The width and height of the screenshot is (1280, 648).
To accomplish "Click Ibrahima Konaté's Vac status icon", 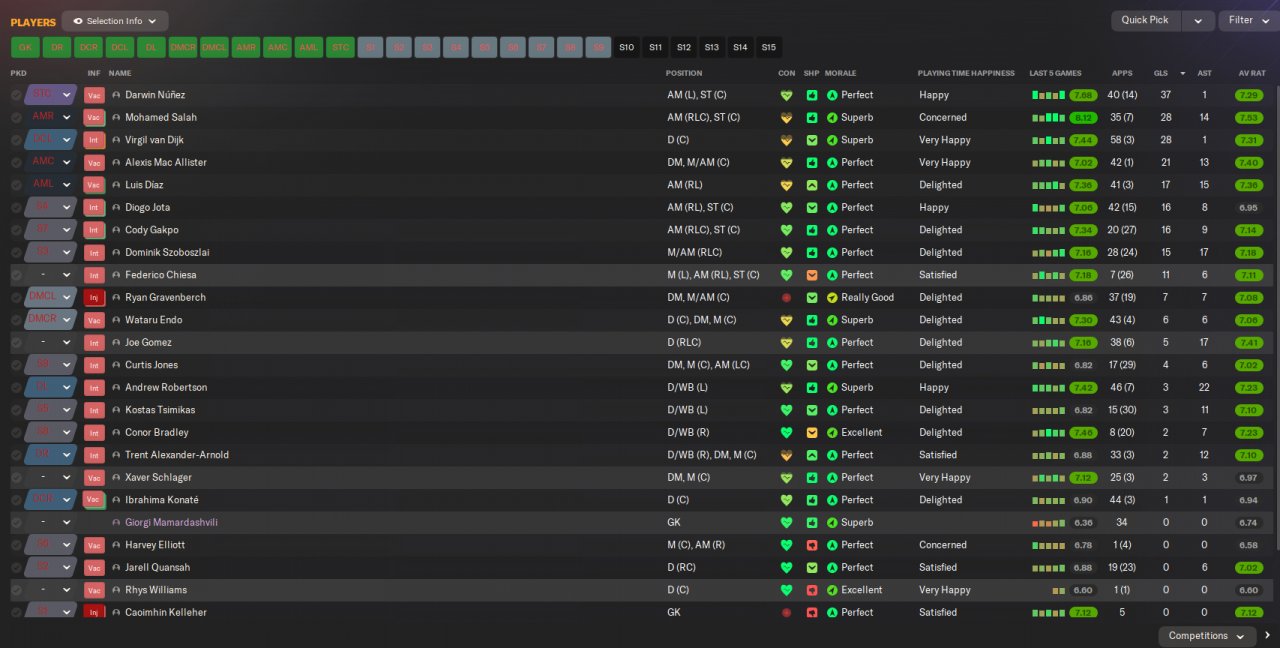I will pos(94,500).
